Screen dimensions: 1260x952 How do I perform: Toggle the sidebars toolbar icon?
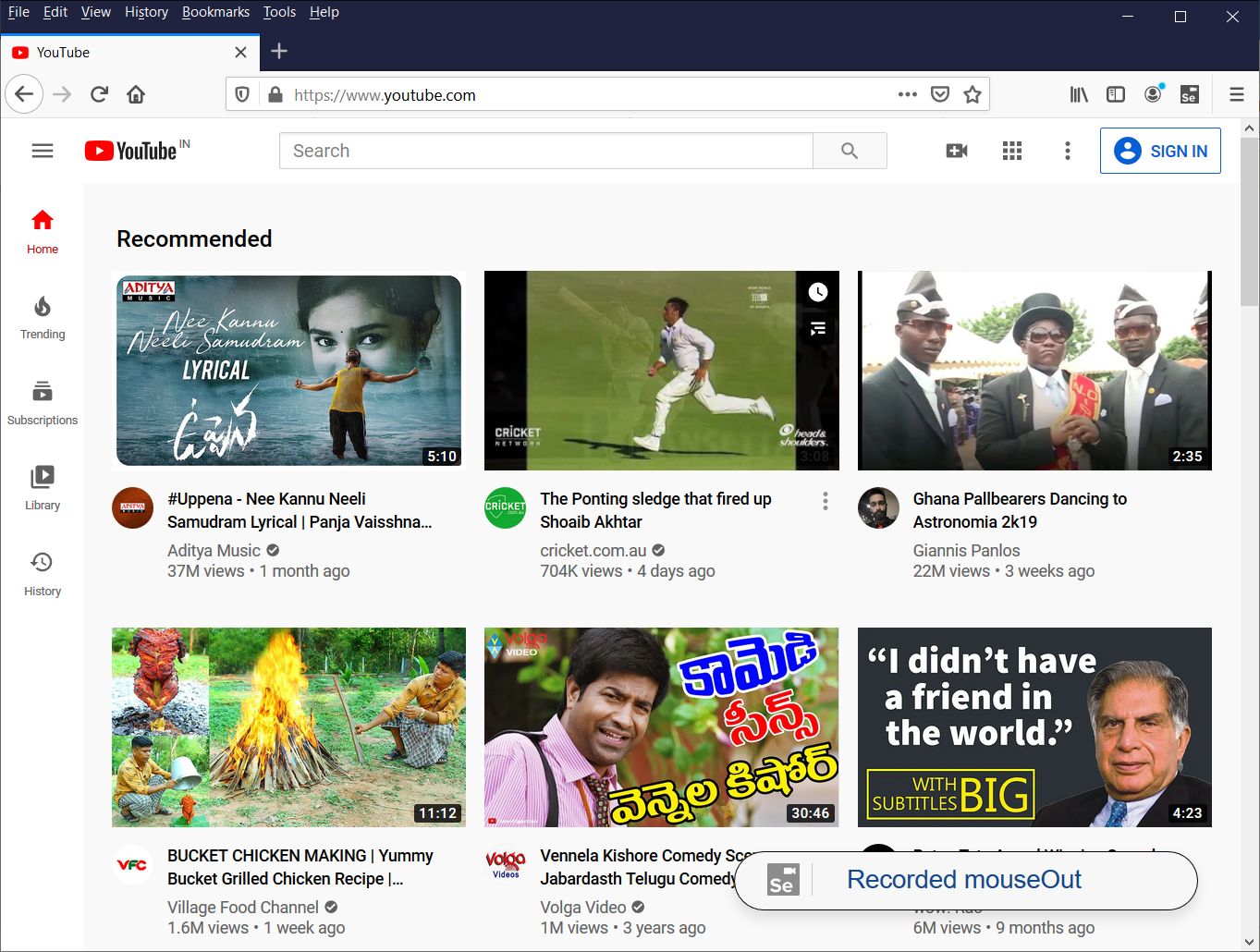(1116, 94)
